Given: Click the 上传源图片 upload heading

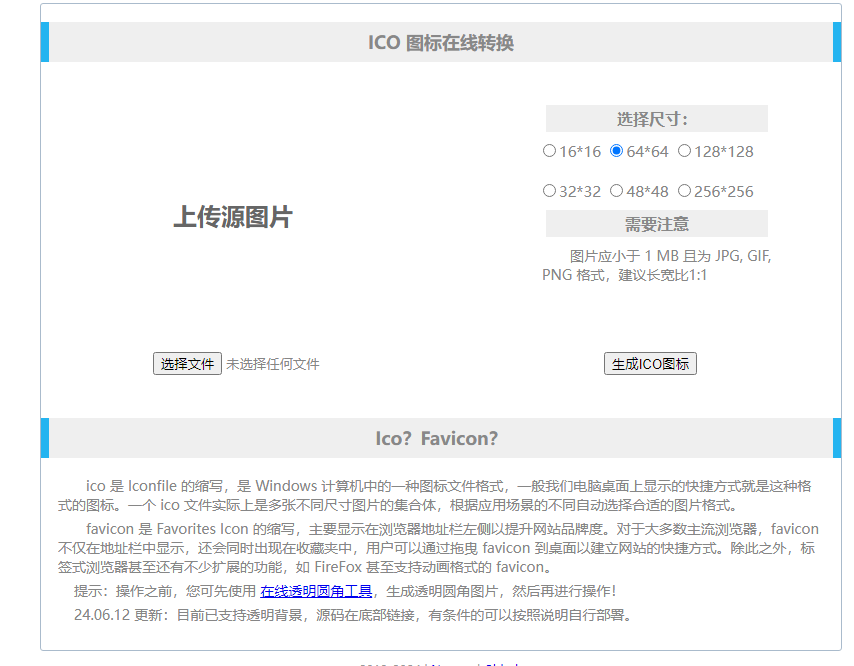Looking at the screenshot, I should point(233,217).
